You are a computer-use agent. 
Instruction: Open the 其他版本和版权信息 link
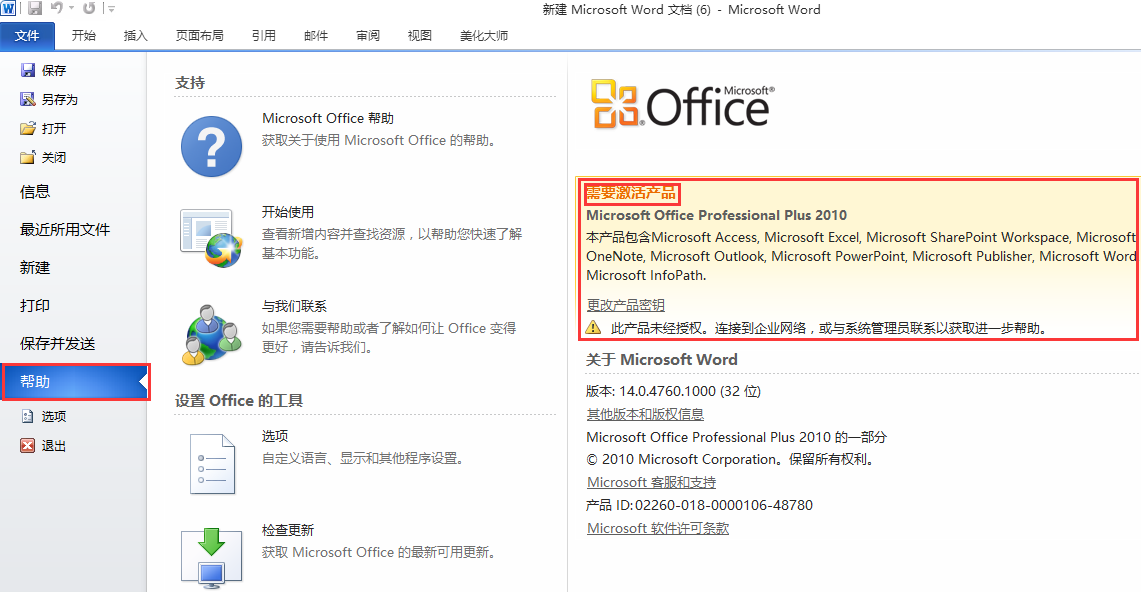pos(645,414)
